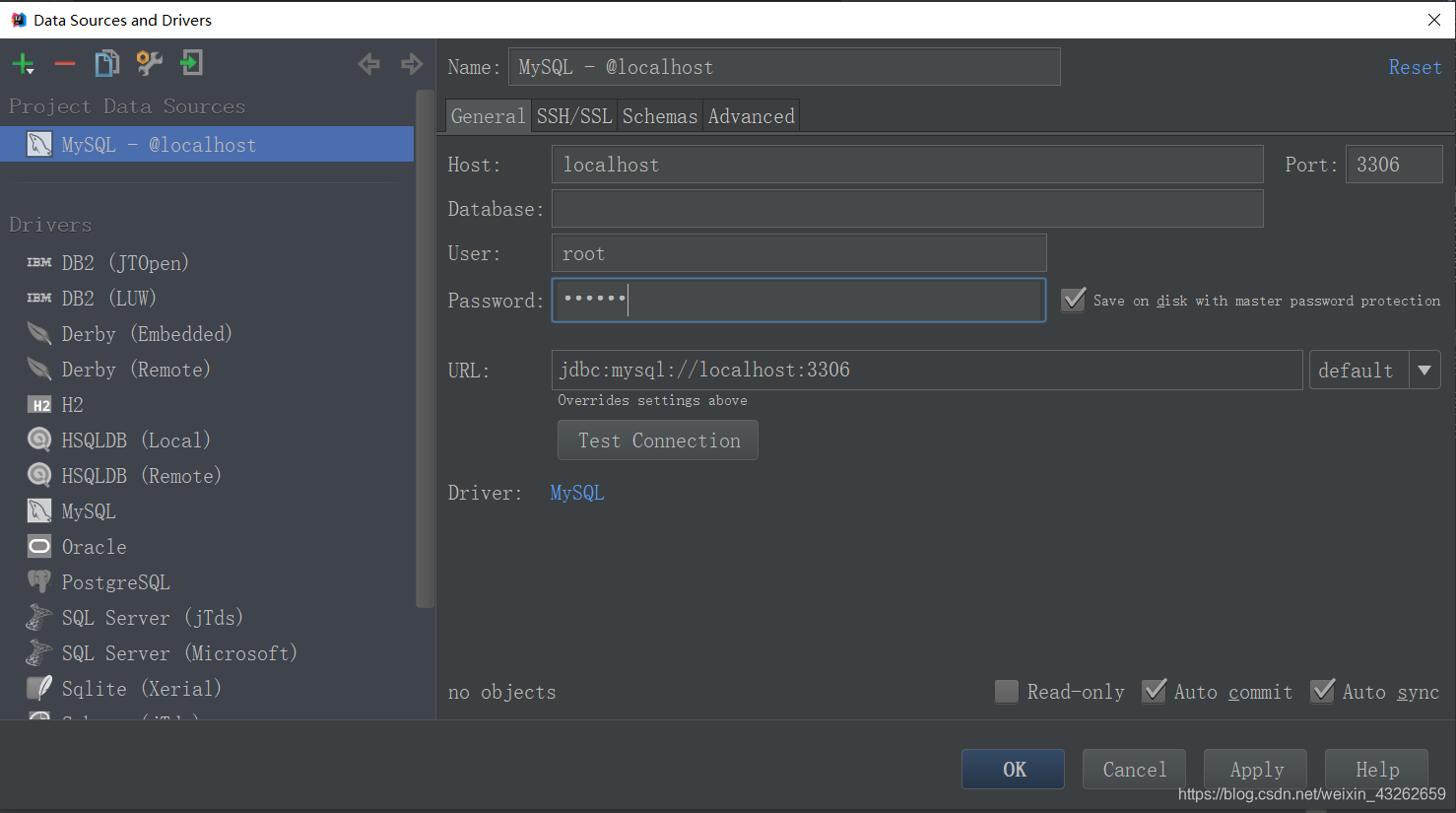The height and width of the screenshot is (813, 1456).
Task: Click the Password field
Action: (799, 300)
